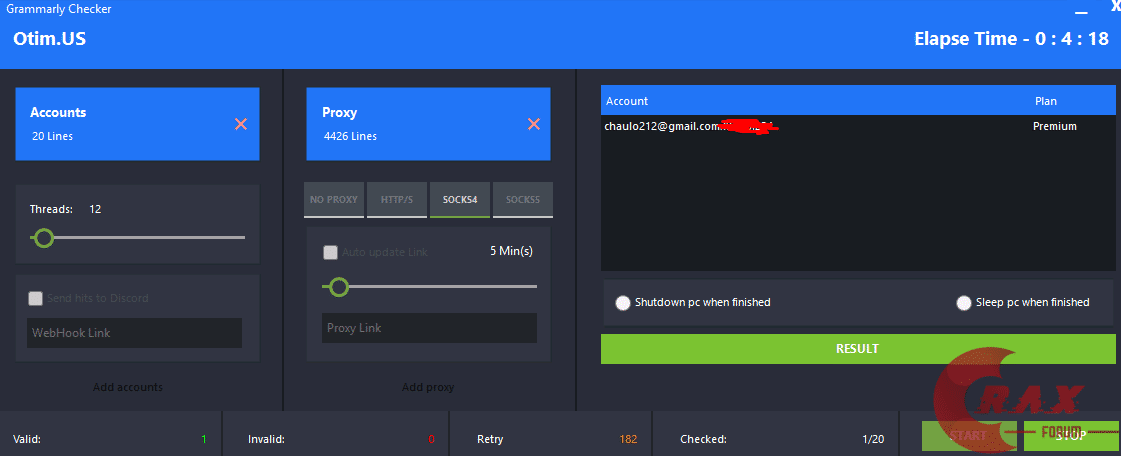Tick the Auto update Link checkbox
The height and width of the screenshot is (456, 1121).
pyautogui.click(x=330, y=252)
